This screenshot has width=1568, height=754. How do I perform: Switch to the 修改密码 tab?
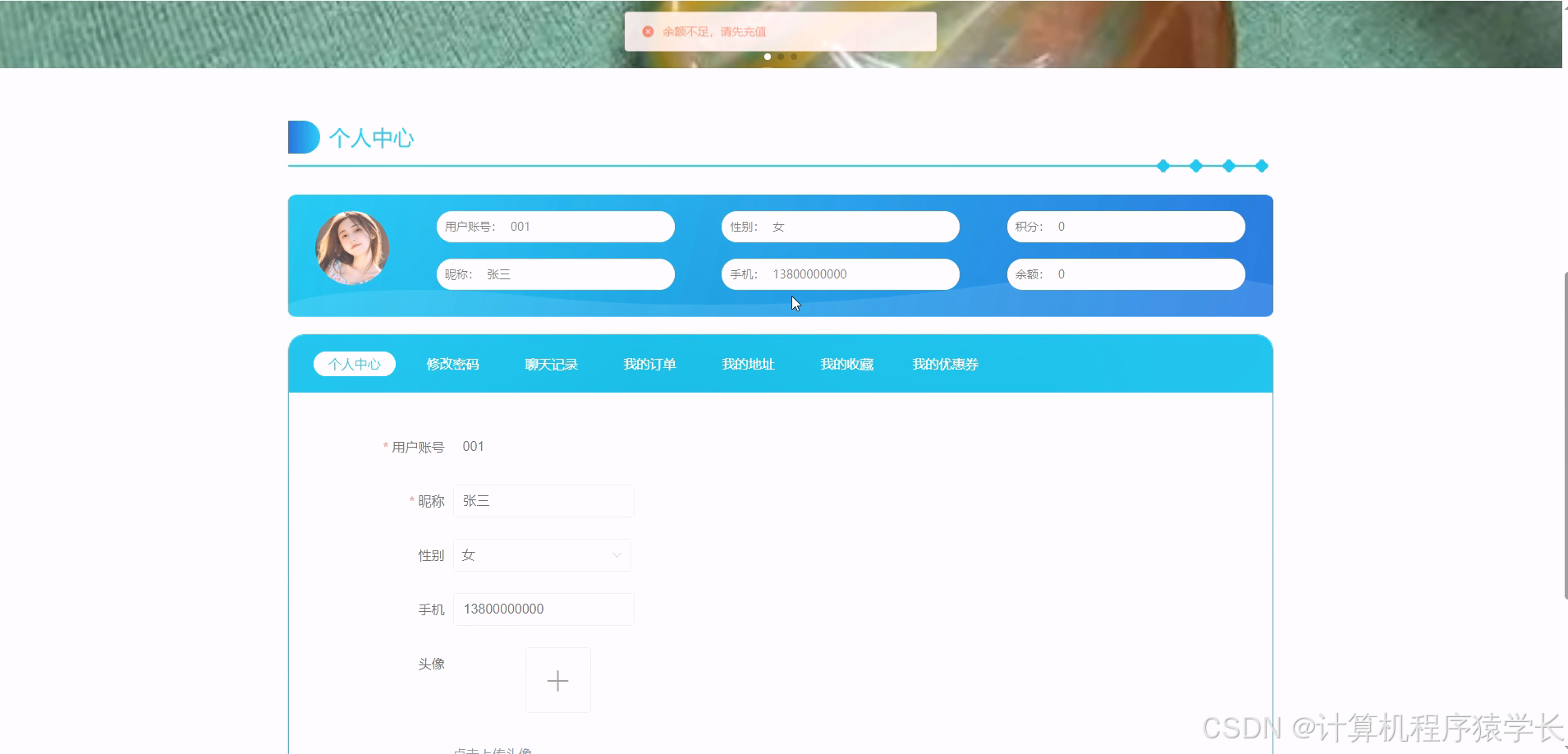452,364
